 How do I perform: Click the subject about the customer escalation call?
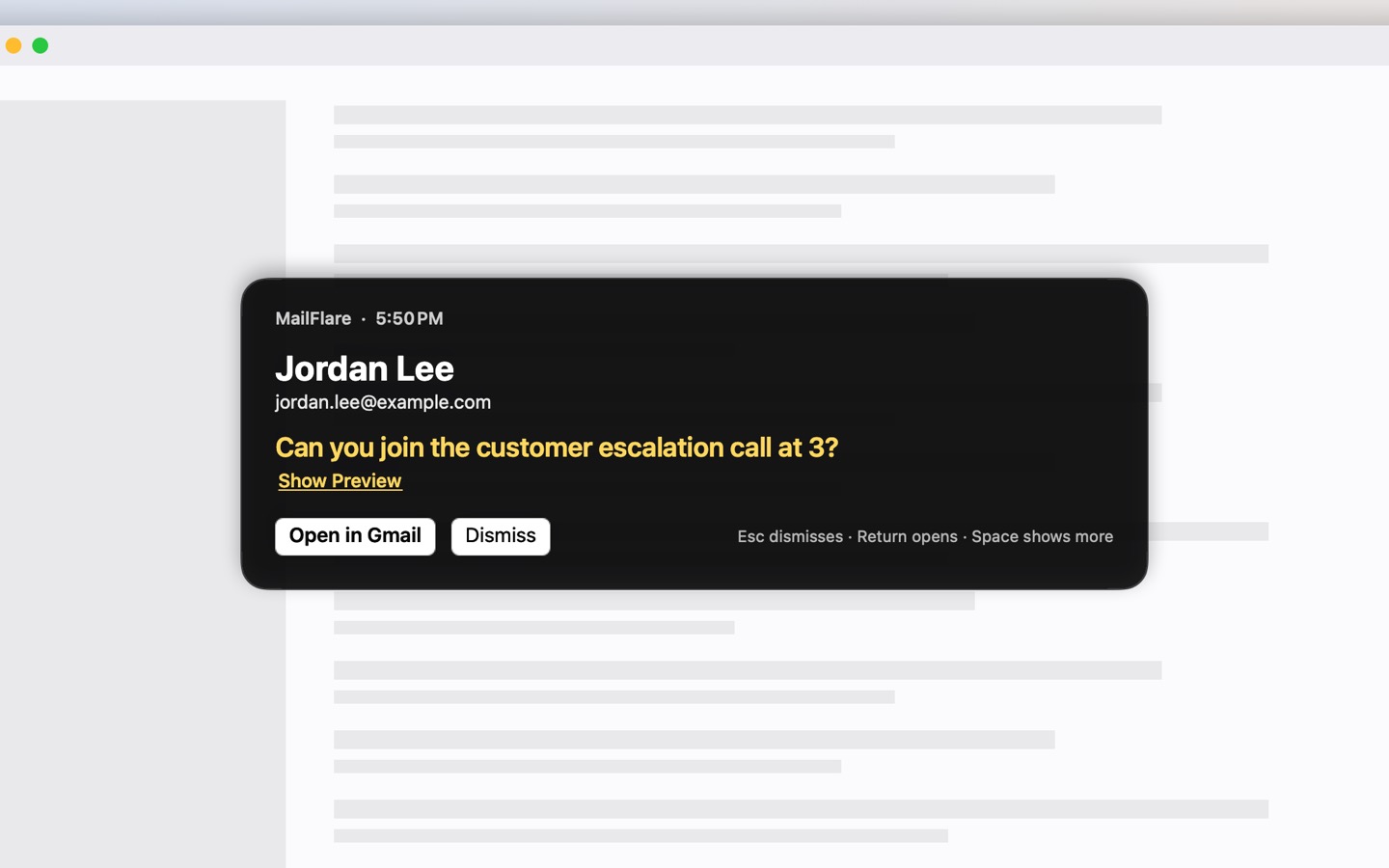(x=557, y=448)
